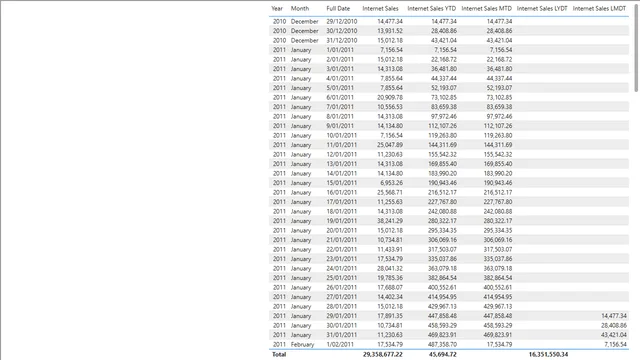Click the Total row label
This screenshot has width=640, height=360.
coord(279,354)
